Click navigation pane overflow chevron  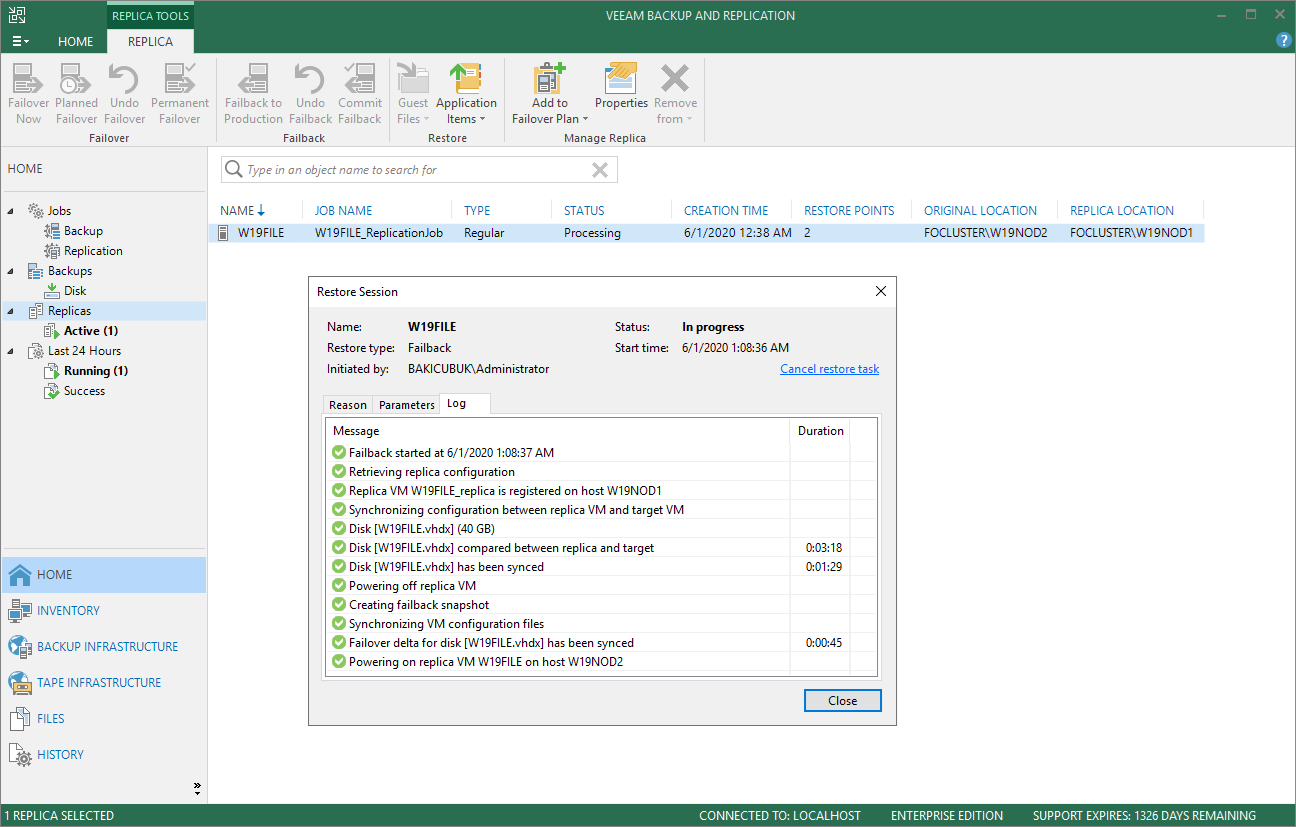click(197, 788)
